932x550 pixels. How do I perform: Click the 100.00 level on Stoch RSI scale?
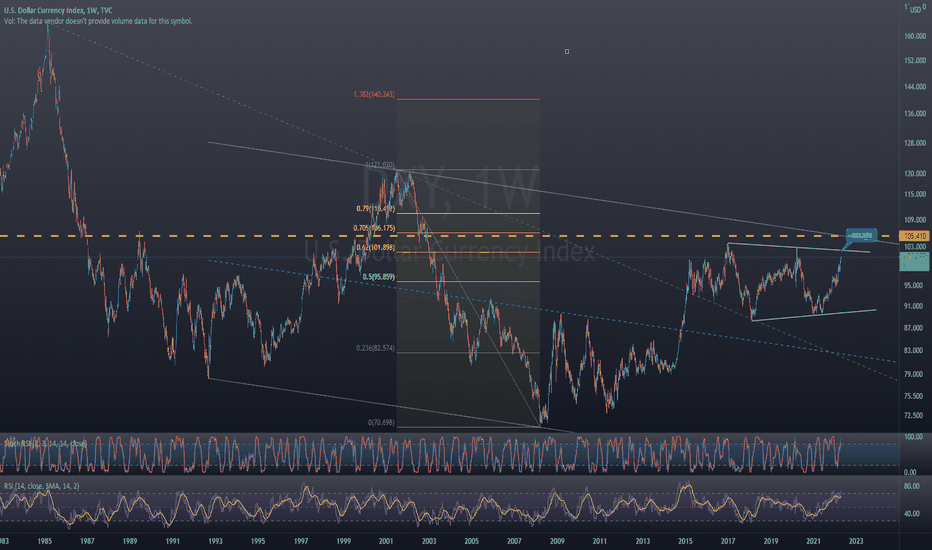[914, 437]
